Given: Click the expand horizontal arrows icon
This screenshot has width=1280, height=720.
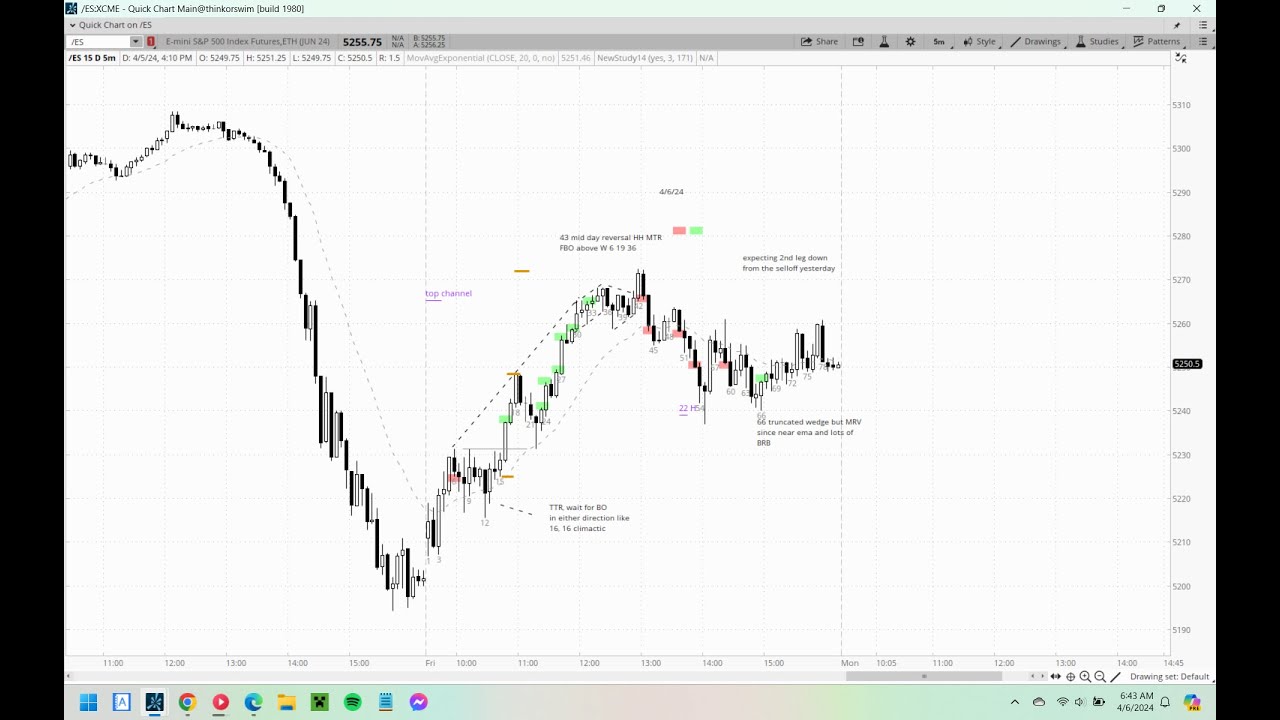Looking at the screenshot, I should [x=1056, y=677].
